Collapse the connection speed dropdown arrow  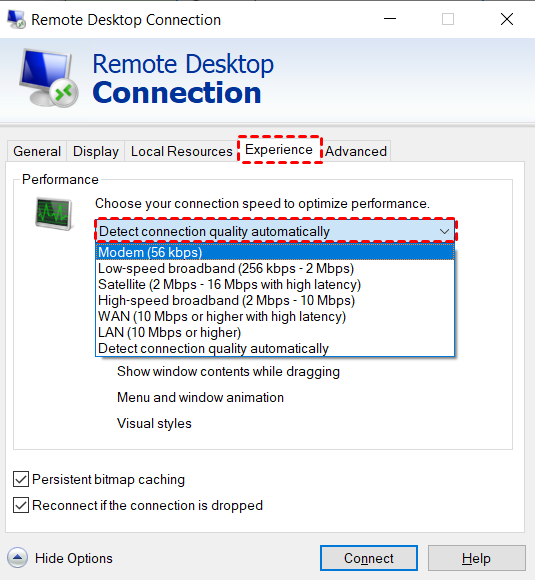444,232
